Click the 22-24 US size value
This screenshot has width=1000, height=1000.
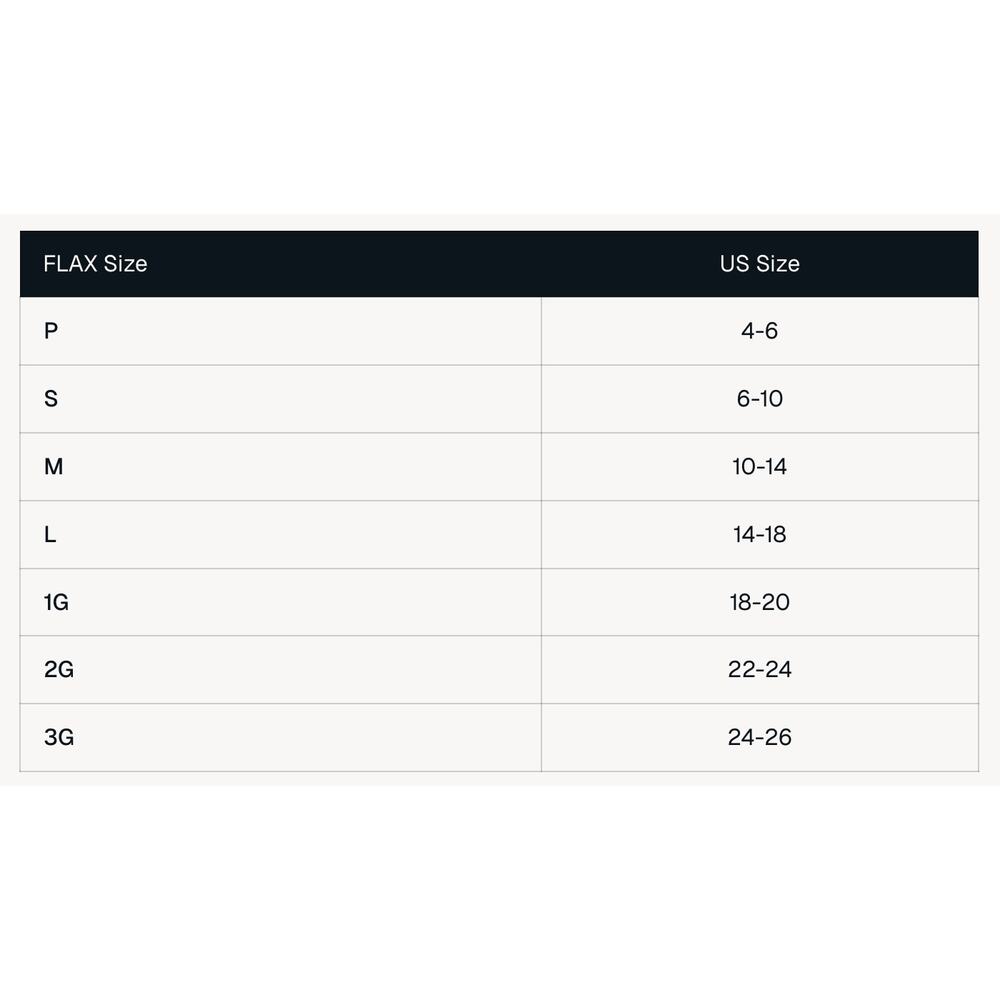(760, 670)
